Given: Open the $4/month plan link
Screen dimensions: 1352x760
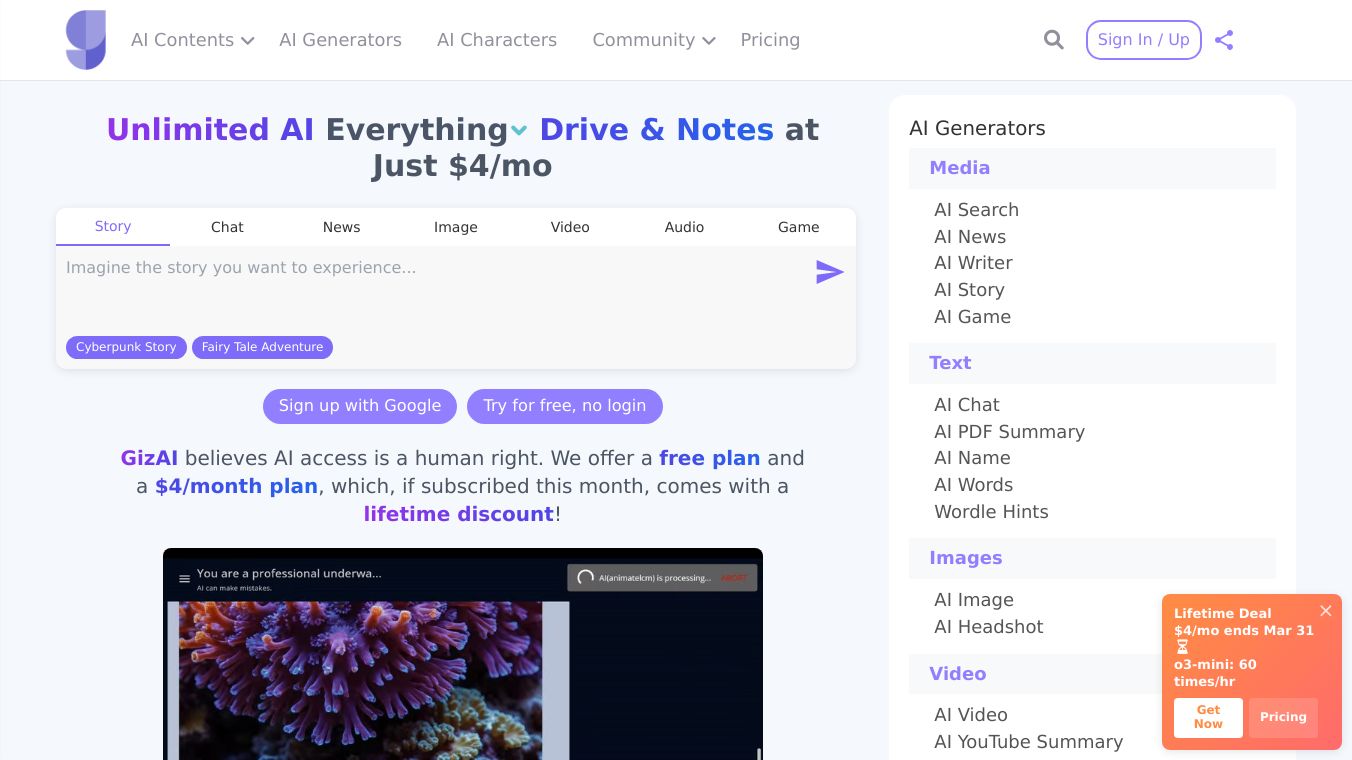Looking at the screenshot, I should 236,486.
